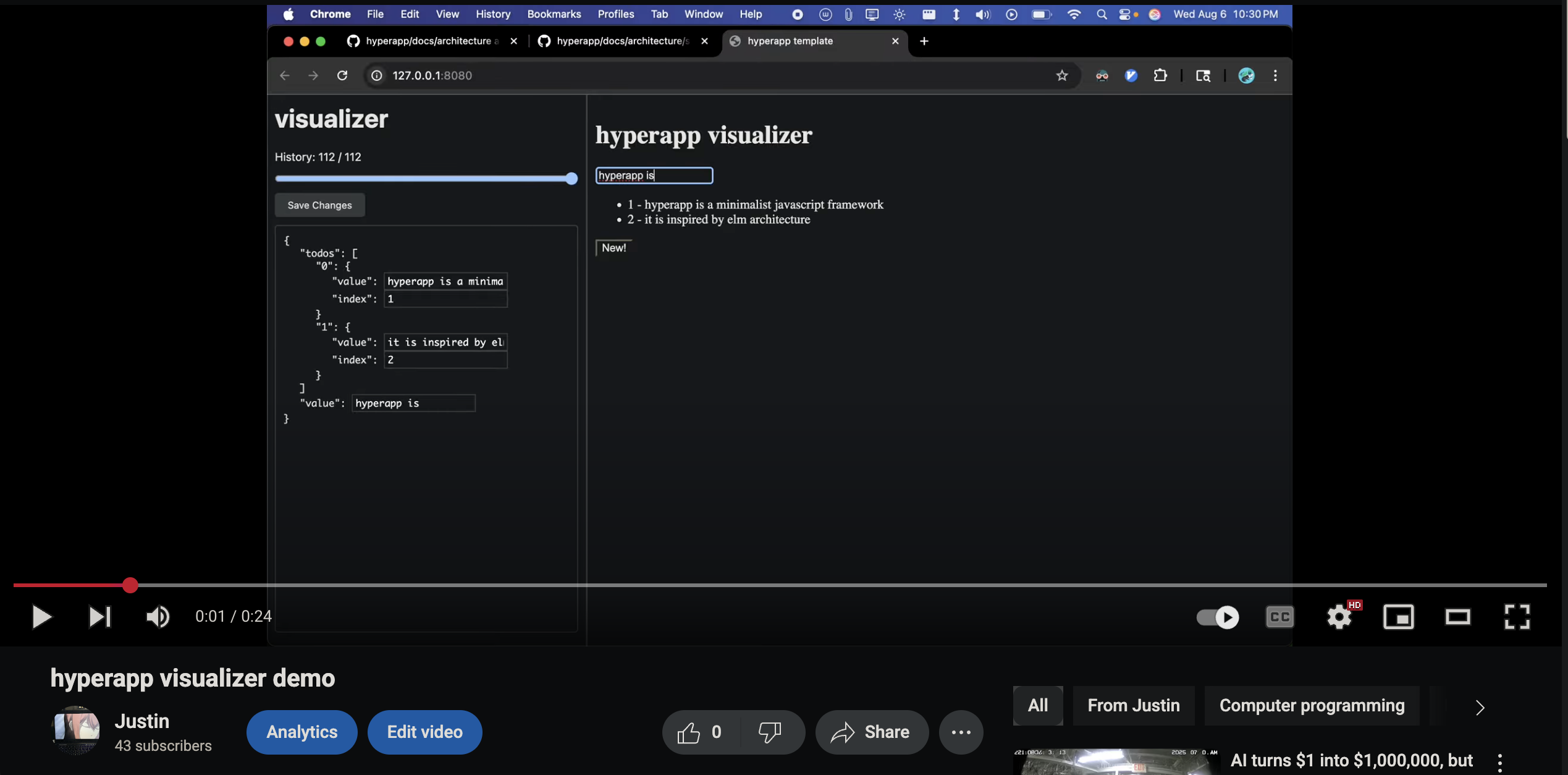Click the Edit video button
Image resolution: width=1568 pixels, height=775 pixels.
coord(424,732)
